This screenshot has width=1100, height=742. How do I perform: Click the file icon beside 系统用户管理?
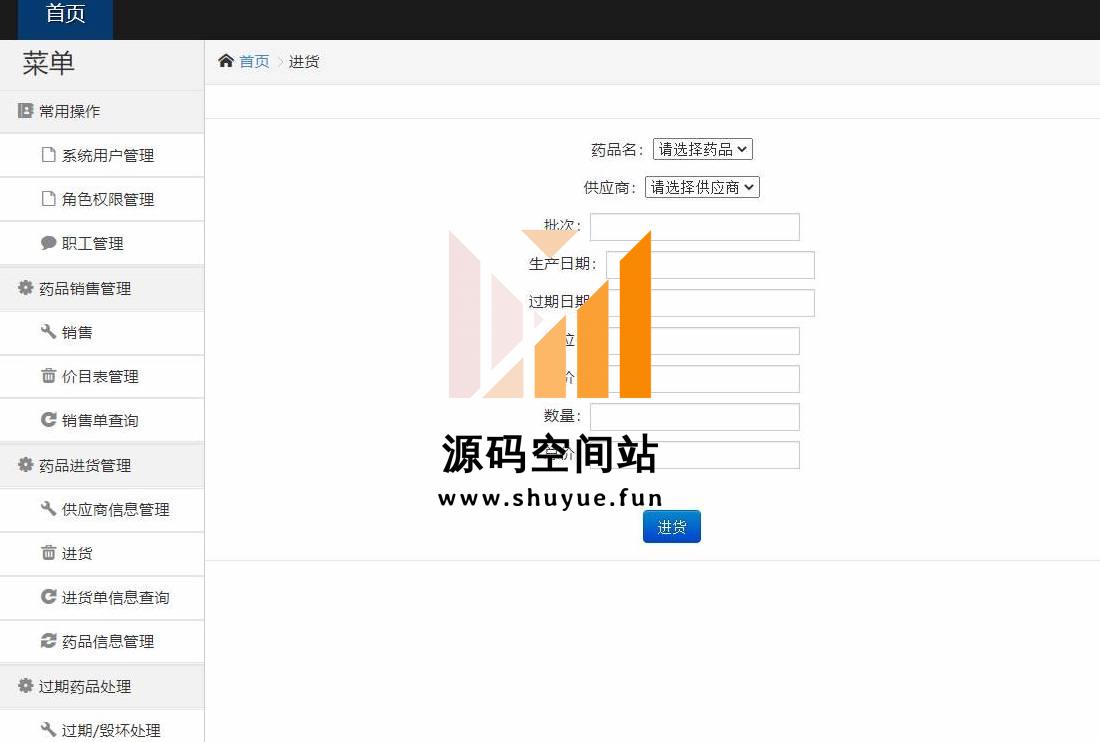point(48,155)
